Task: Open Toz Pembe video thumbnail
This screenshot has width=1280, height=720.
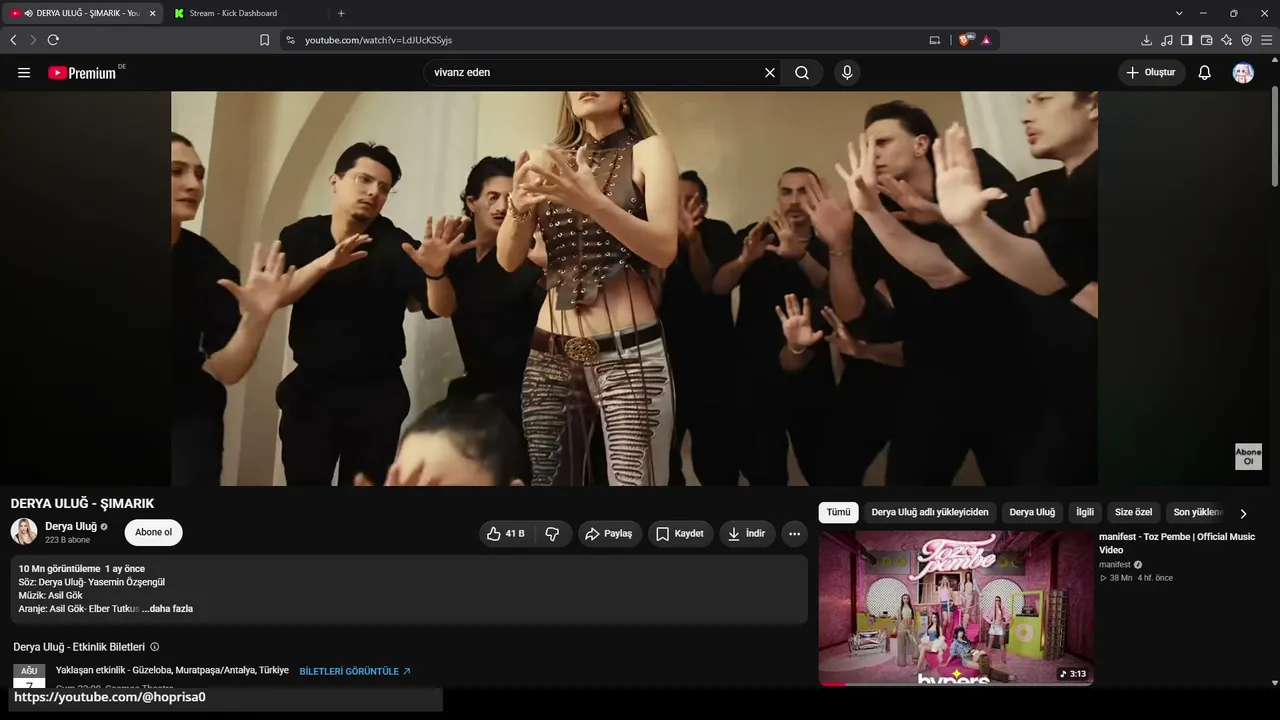Action: click(x=956, y=608)
